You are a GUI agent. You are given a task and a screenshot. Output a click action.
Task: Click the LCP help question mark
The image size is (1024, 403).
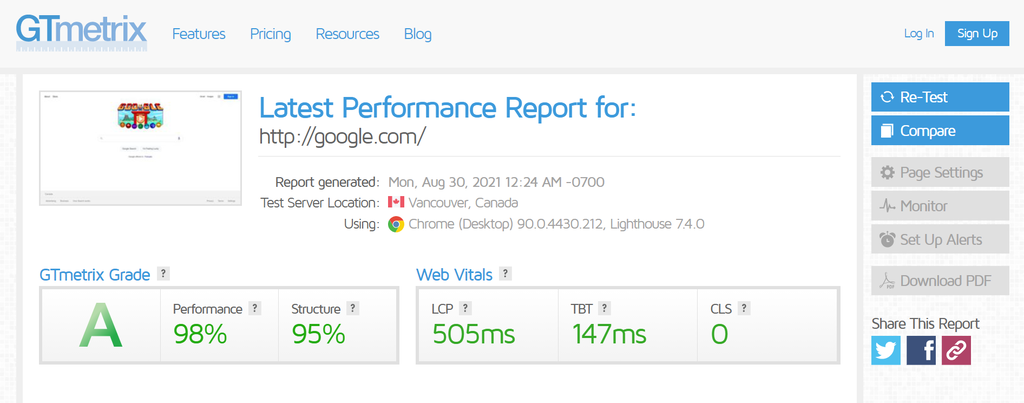tap(466, 309)
